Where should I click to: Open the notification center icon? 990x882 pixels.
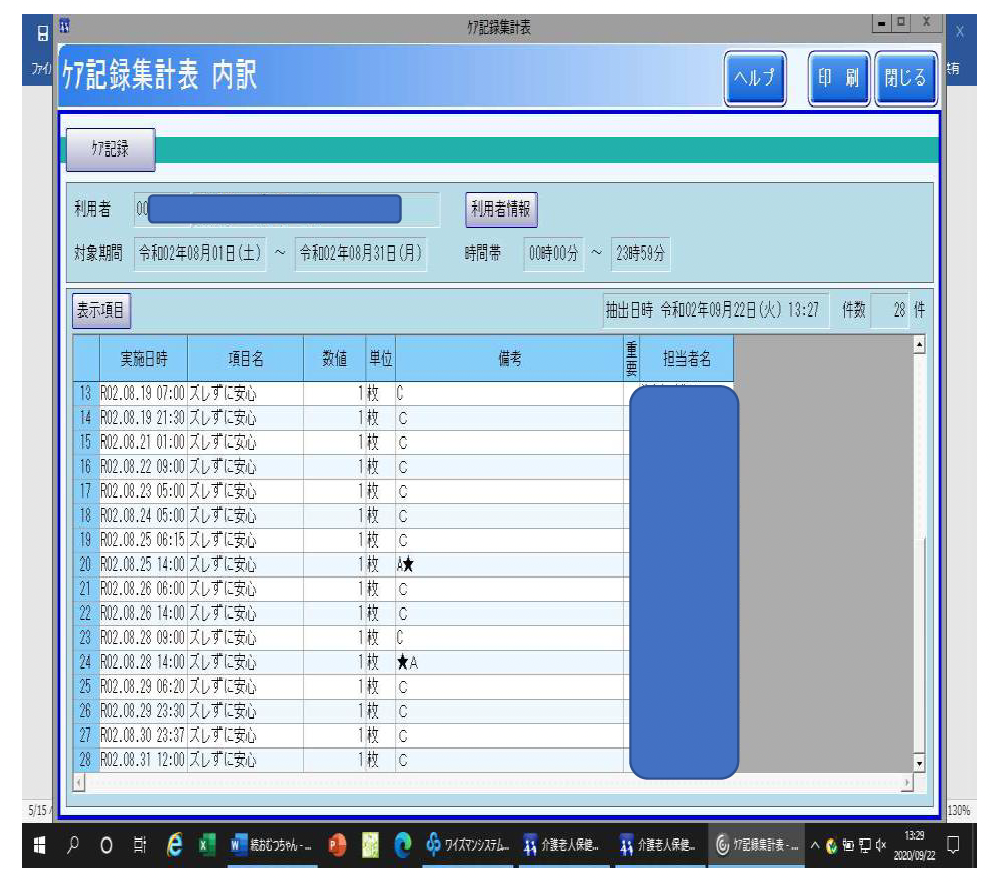coord(953,846)
